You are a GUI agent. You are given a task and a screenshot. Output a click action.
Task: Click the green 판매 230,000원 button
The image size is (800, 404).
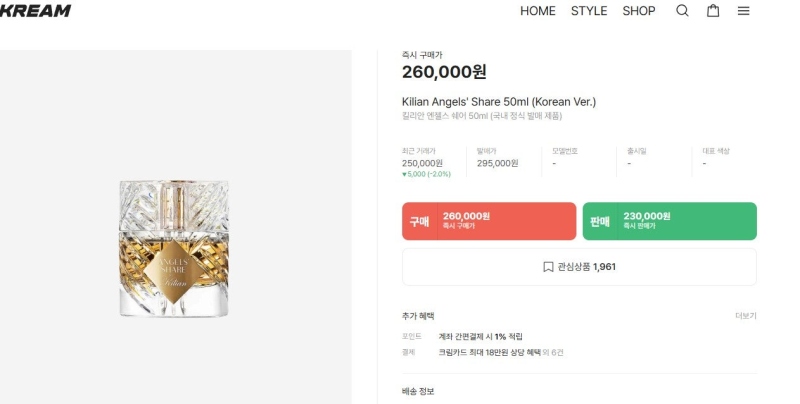click(x=669, y=221)
